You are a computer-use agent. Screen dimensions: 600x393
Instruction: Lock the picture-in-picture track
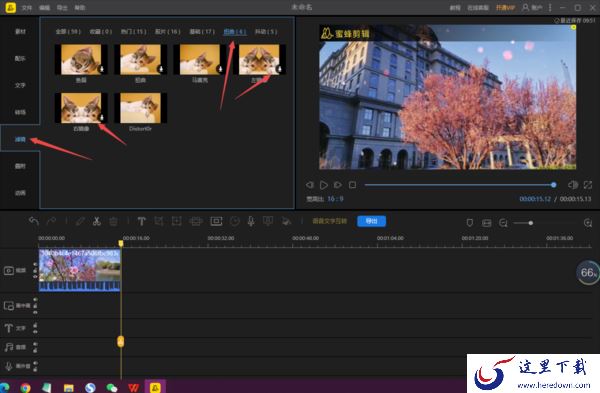(35, 306)
